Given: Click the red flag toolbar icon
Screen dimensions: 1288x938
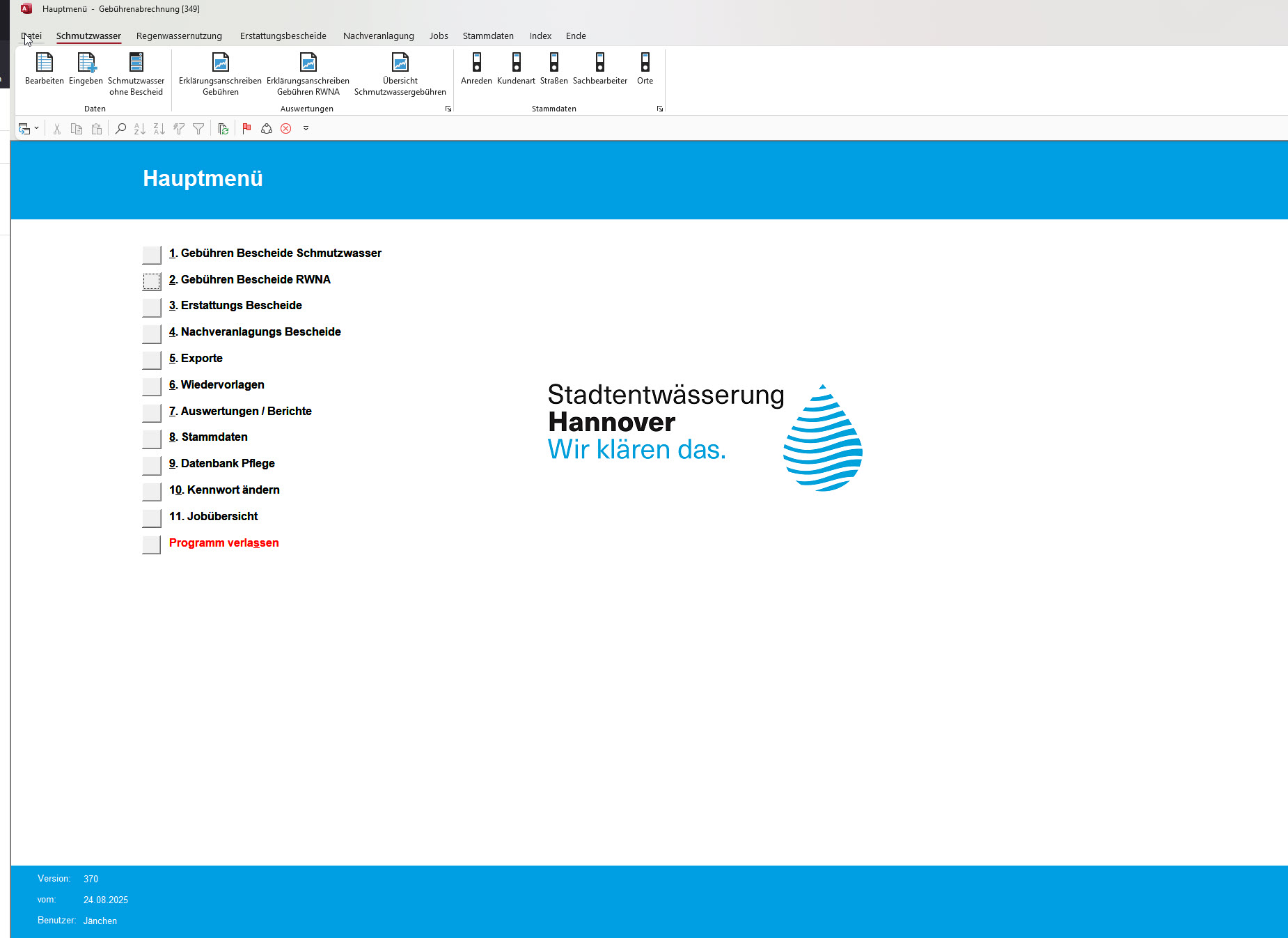Looking at the screenshot, I should pyautogui.click(x=246, y=129).
